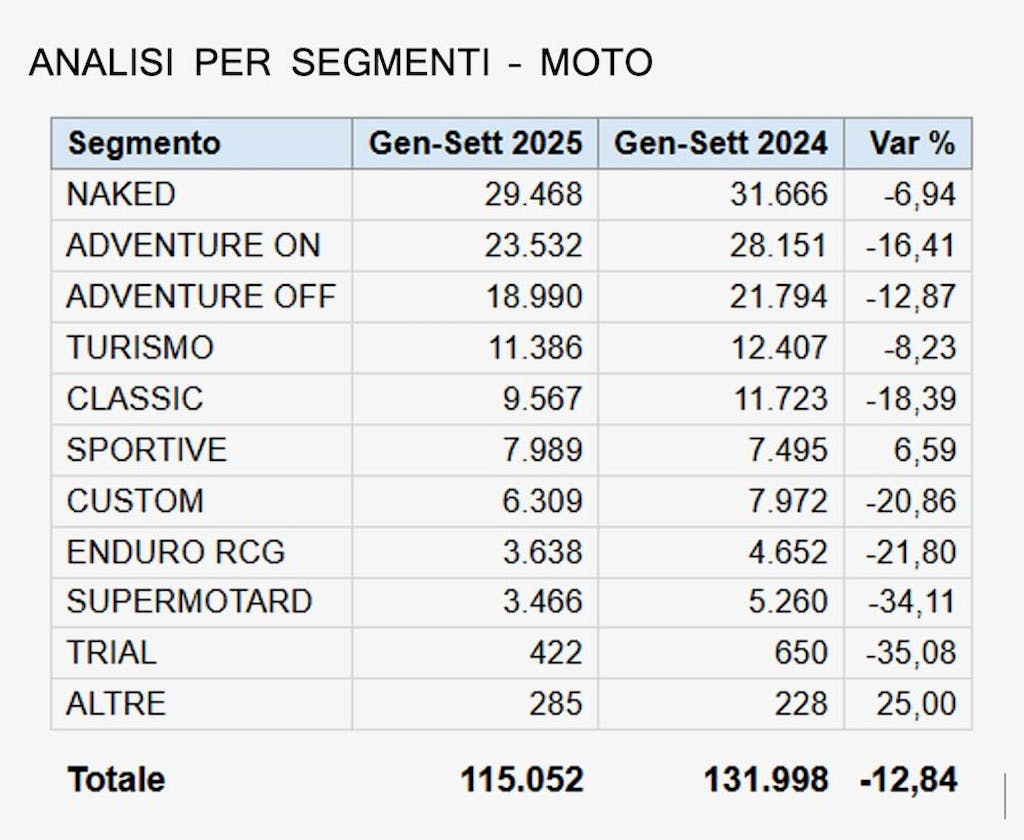1024x840 pixels.
Task: Click the TURISMO segment cell
Action: (140, 348)
